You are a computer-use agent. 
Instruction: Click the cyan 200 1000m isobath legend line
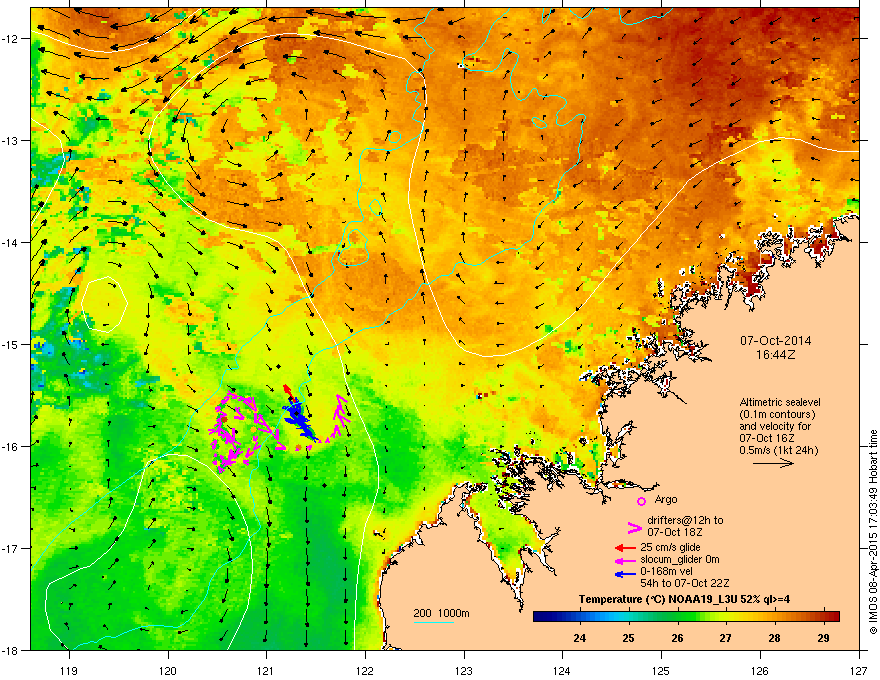[x=434, y=622]
